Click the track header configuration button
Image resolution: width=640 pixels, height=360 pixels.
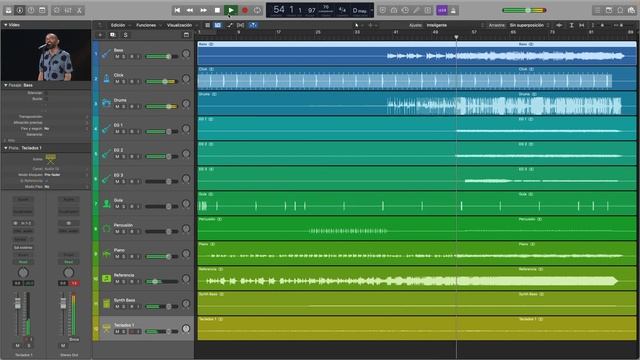point(186,35)
